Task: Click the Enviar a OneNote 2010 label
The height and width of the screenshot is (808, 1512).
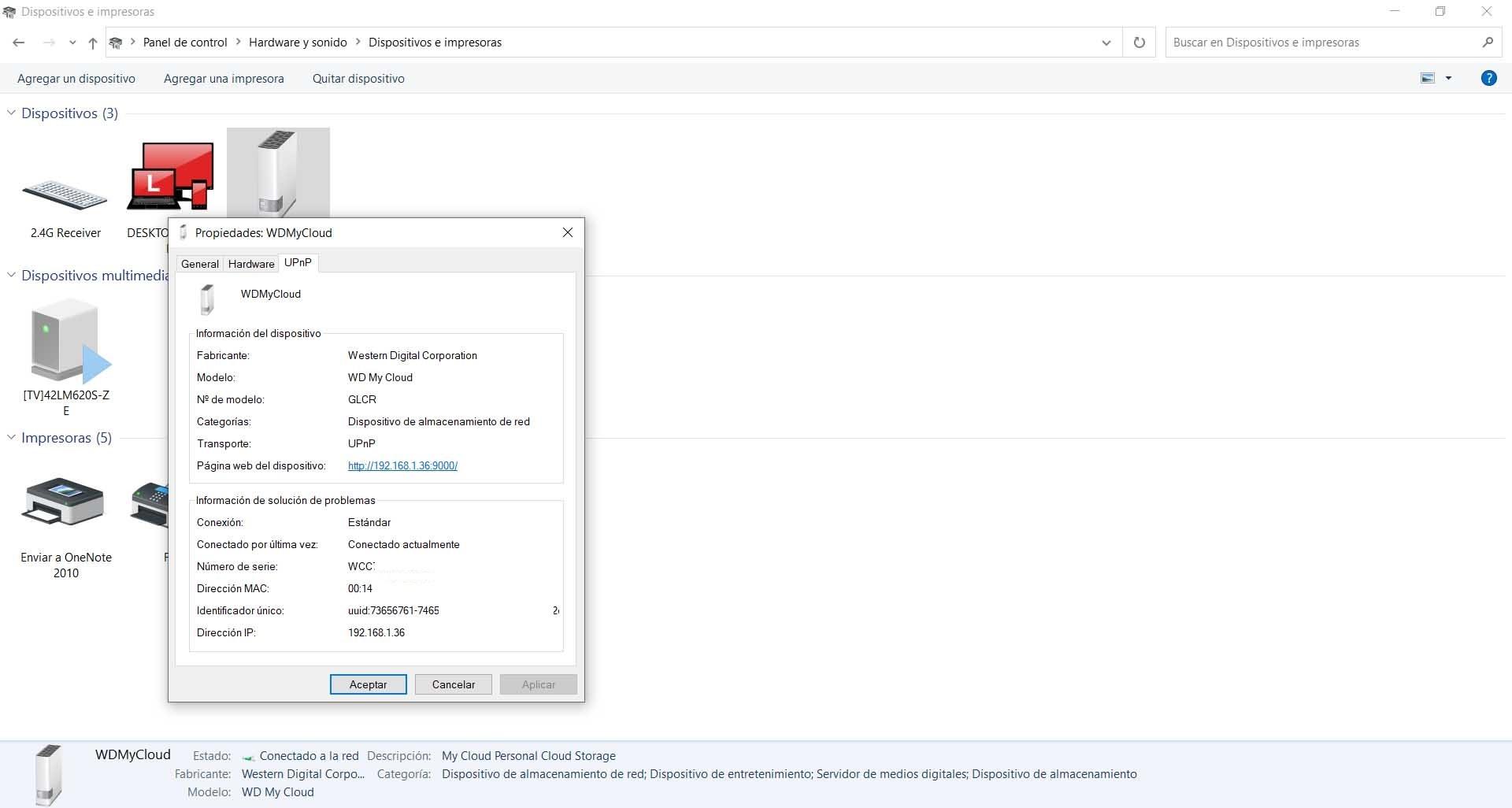Action: point(66,565)
